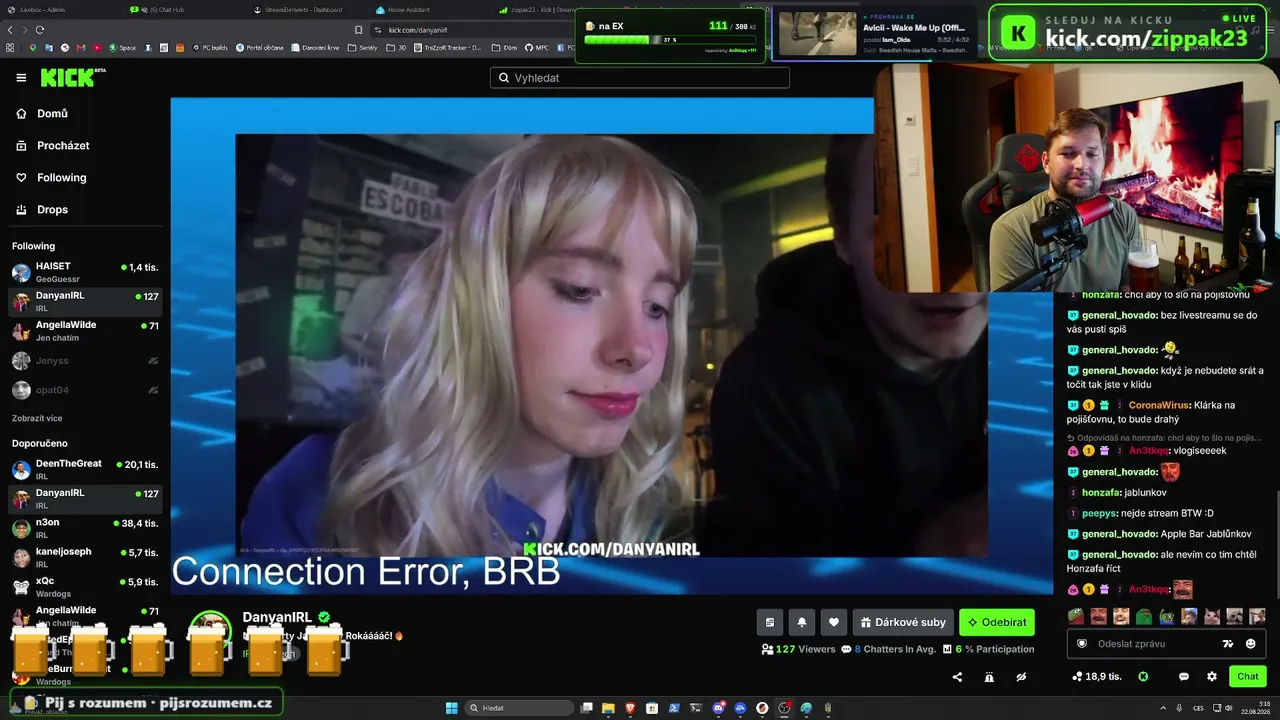Toggle follow heart for DanyanIRL
The width and height of the screenshot is (1280, 720).
coord(834,622)
